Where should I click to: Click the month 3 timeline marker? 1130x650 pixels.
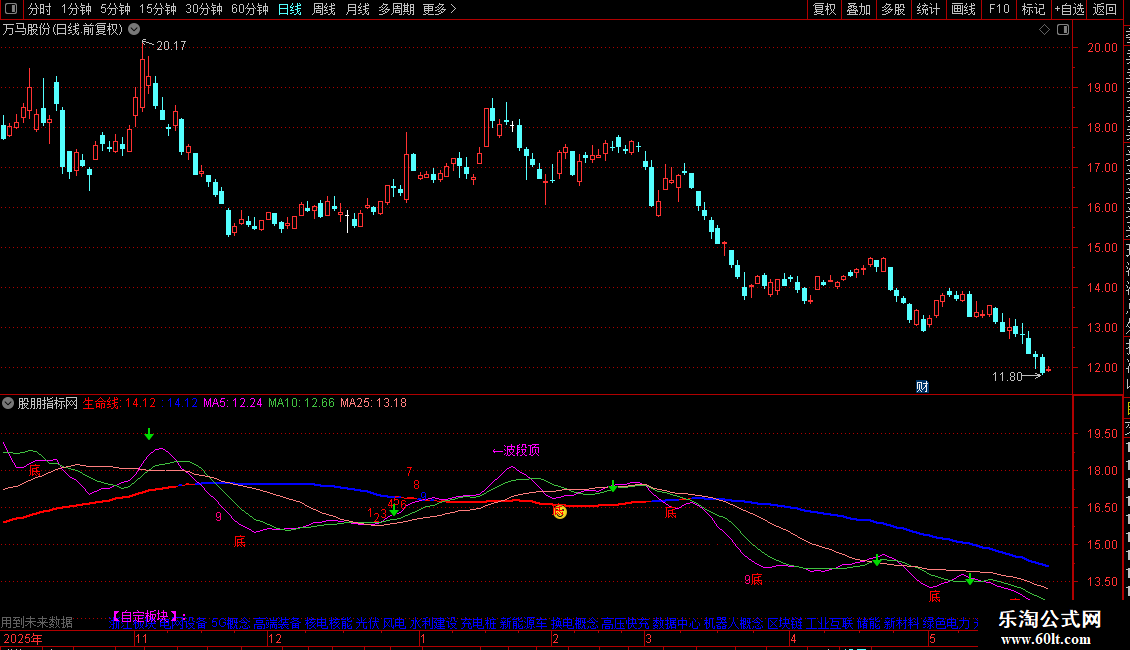649,638
